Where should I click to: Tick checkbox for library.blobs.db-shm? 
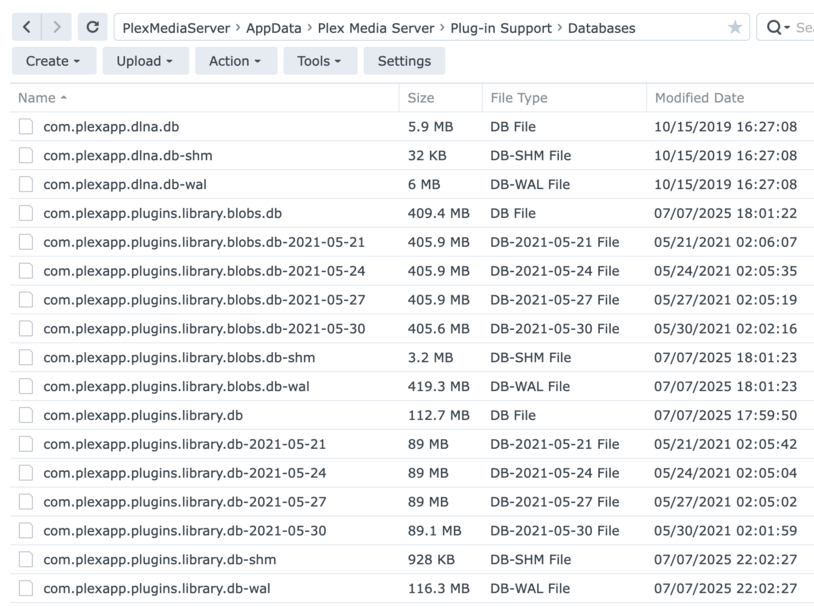(26, 358)
